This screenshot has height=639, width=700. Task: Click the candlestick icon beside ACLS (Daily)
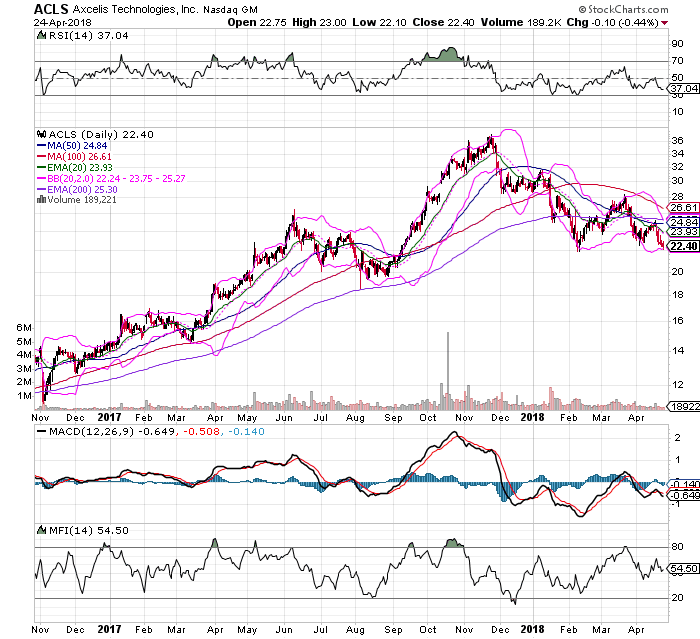coord(42,134)
